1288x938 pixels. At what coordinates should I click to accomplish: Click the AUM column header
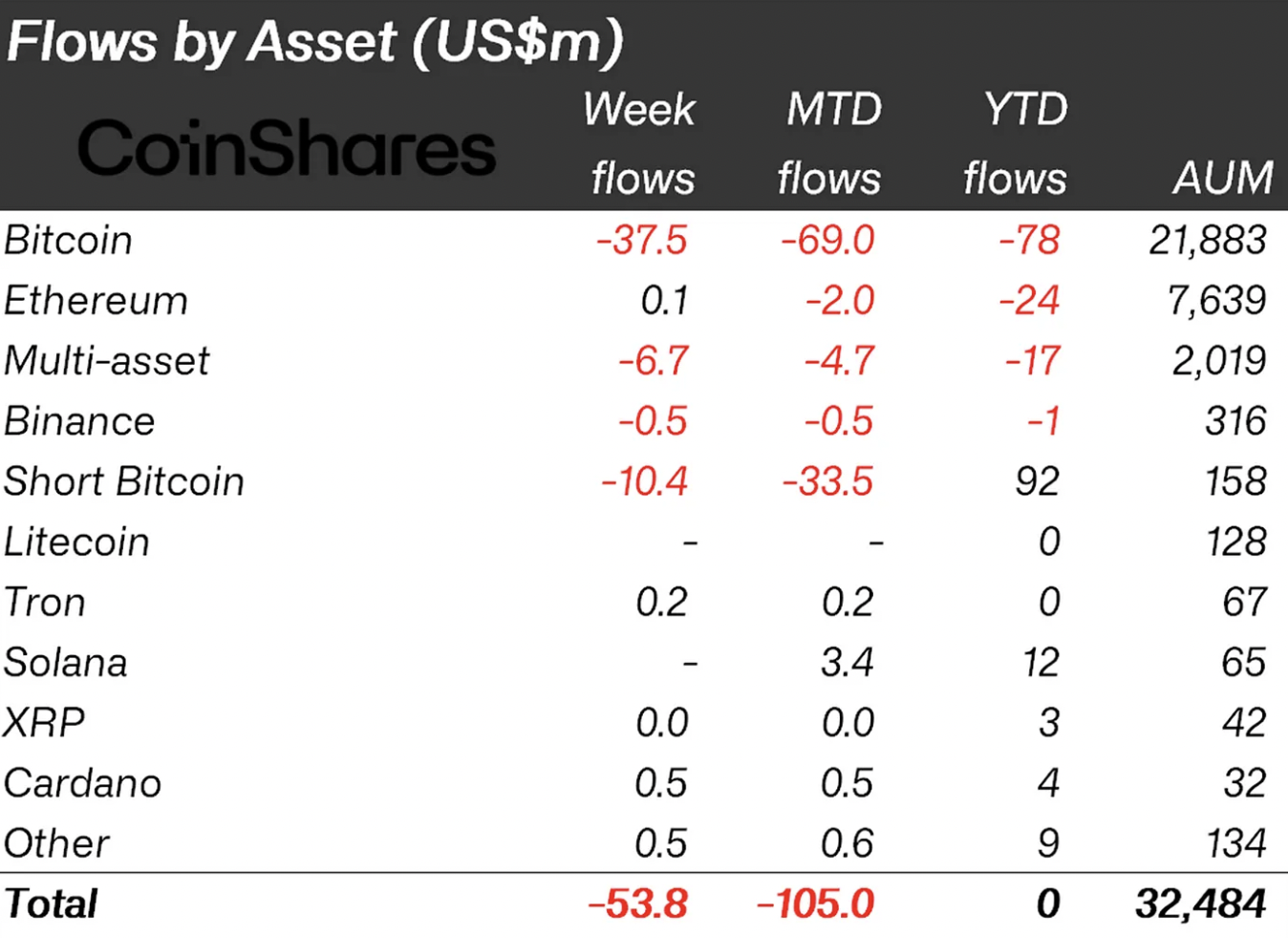coord(1223,178)
